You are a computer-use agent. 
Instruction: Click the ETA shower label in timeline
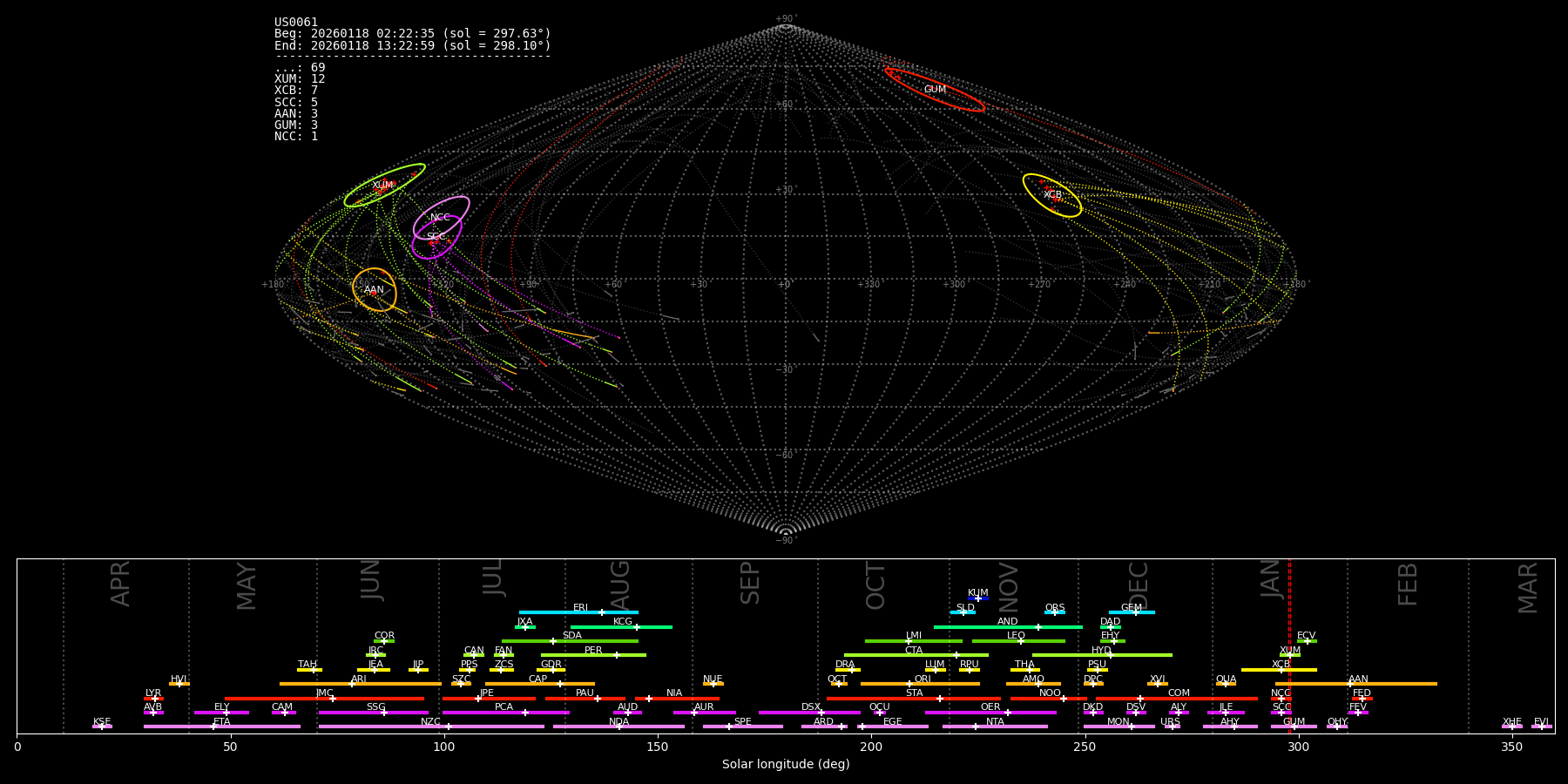click(x=222, y=721)
